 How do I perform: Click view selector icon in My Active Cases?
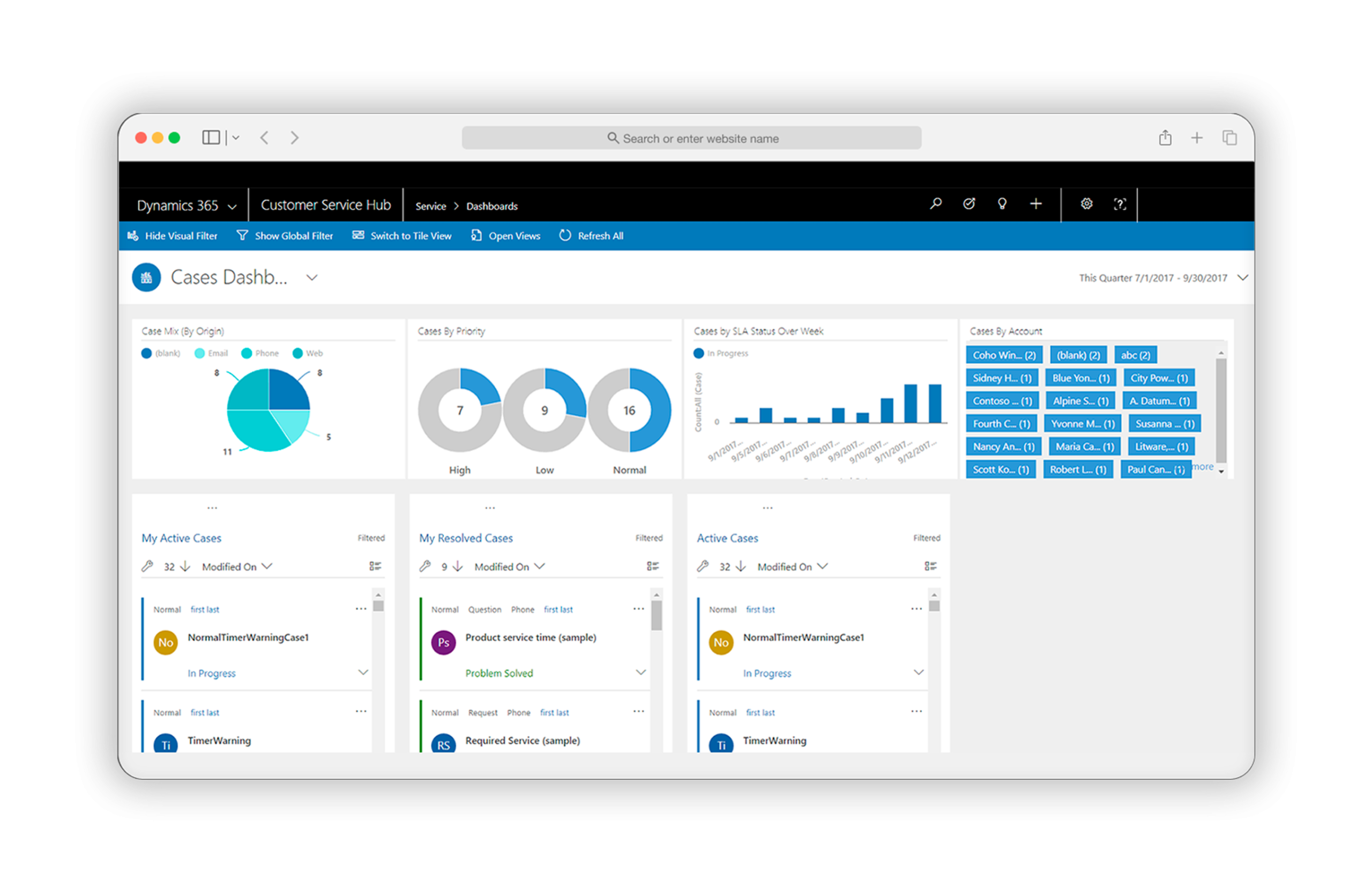[375, 566]
